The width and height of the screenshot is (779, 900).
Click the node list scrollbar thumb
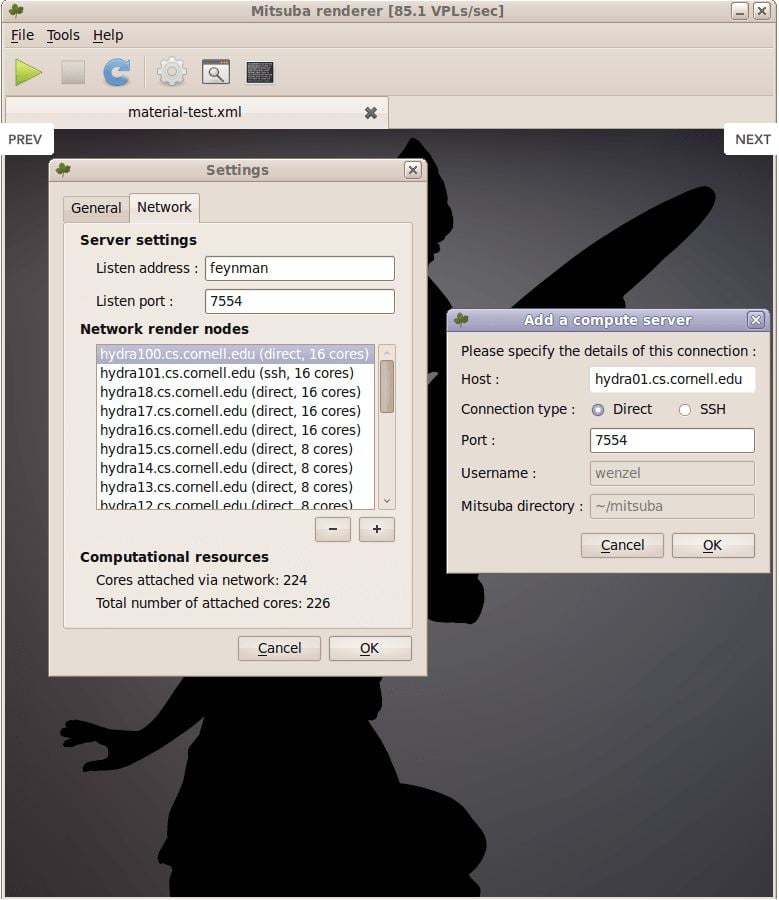coord(387,386)
